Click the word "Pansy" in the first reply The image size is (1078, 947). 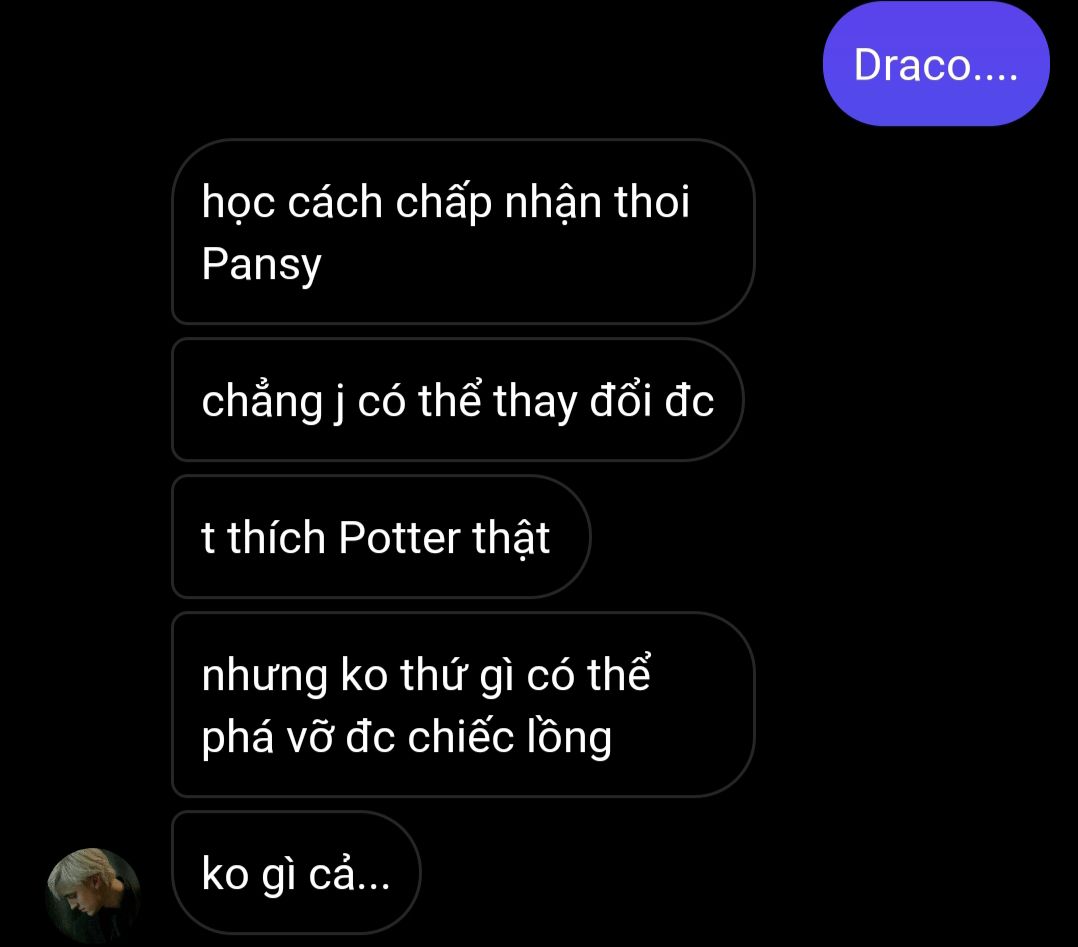pos(261,265)
